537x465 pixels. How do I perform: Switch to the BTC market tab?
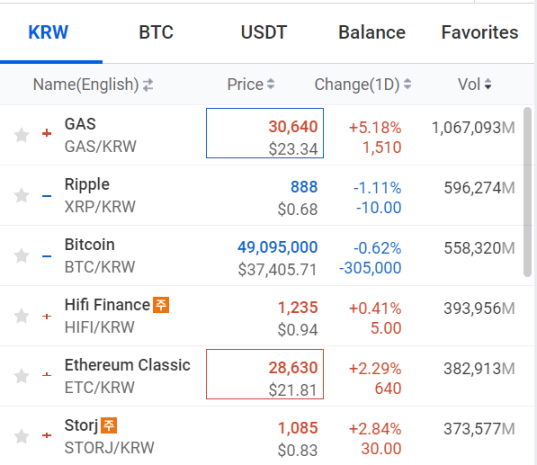pyautogui.click(x=156, y=33)
